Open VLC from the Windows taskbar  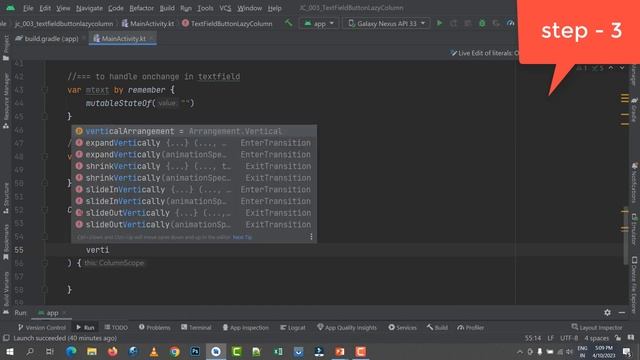click(x=154, y=351)
